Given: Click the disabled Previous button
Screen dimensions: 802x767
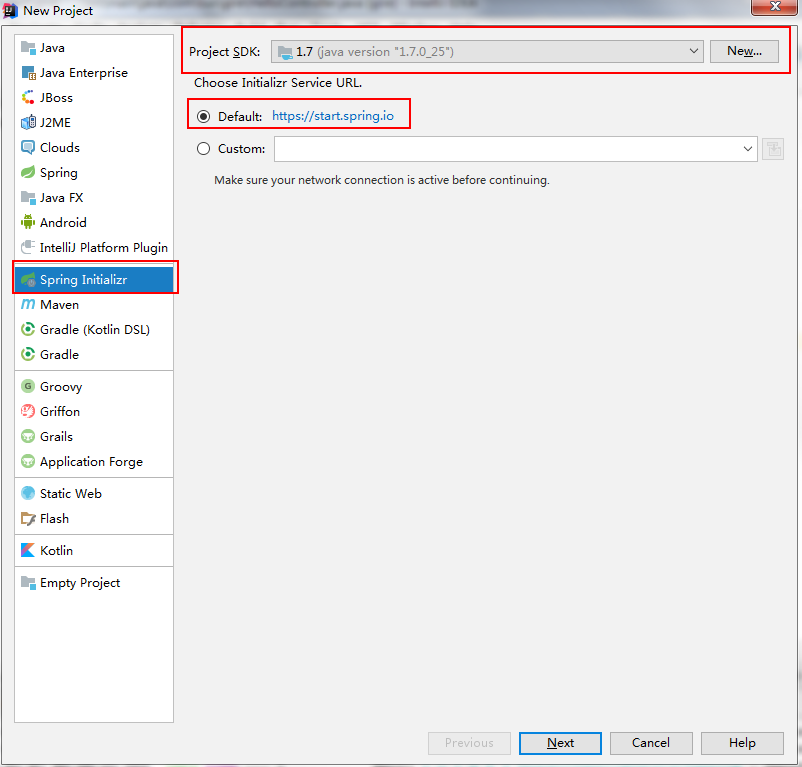Looking at the screenshot, I should (469, 742).
